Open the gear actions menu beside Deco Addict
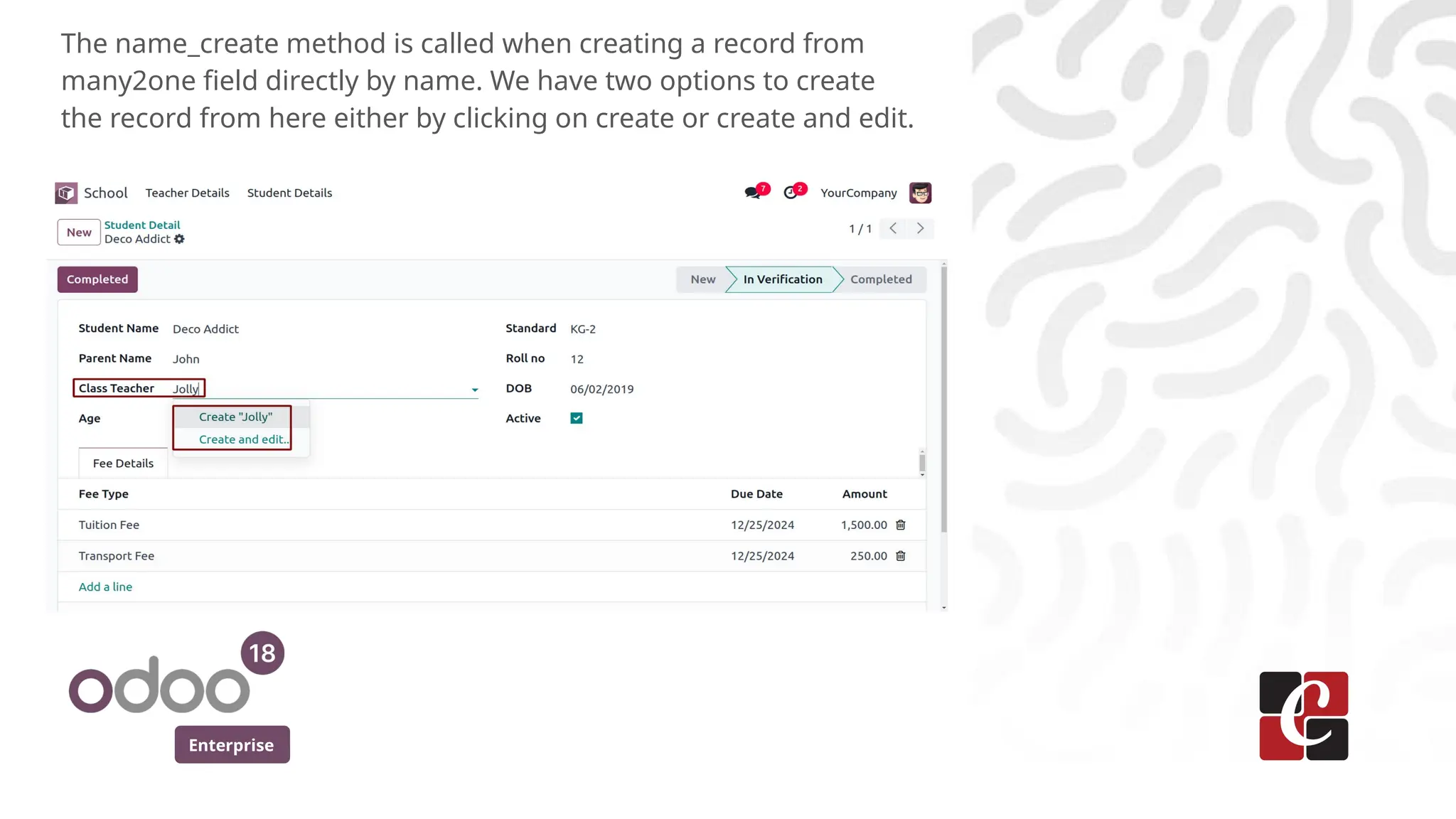The width and height of the screenshot is (1456, 819). click(179, 239)
